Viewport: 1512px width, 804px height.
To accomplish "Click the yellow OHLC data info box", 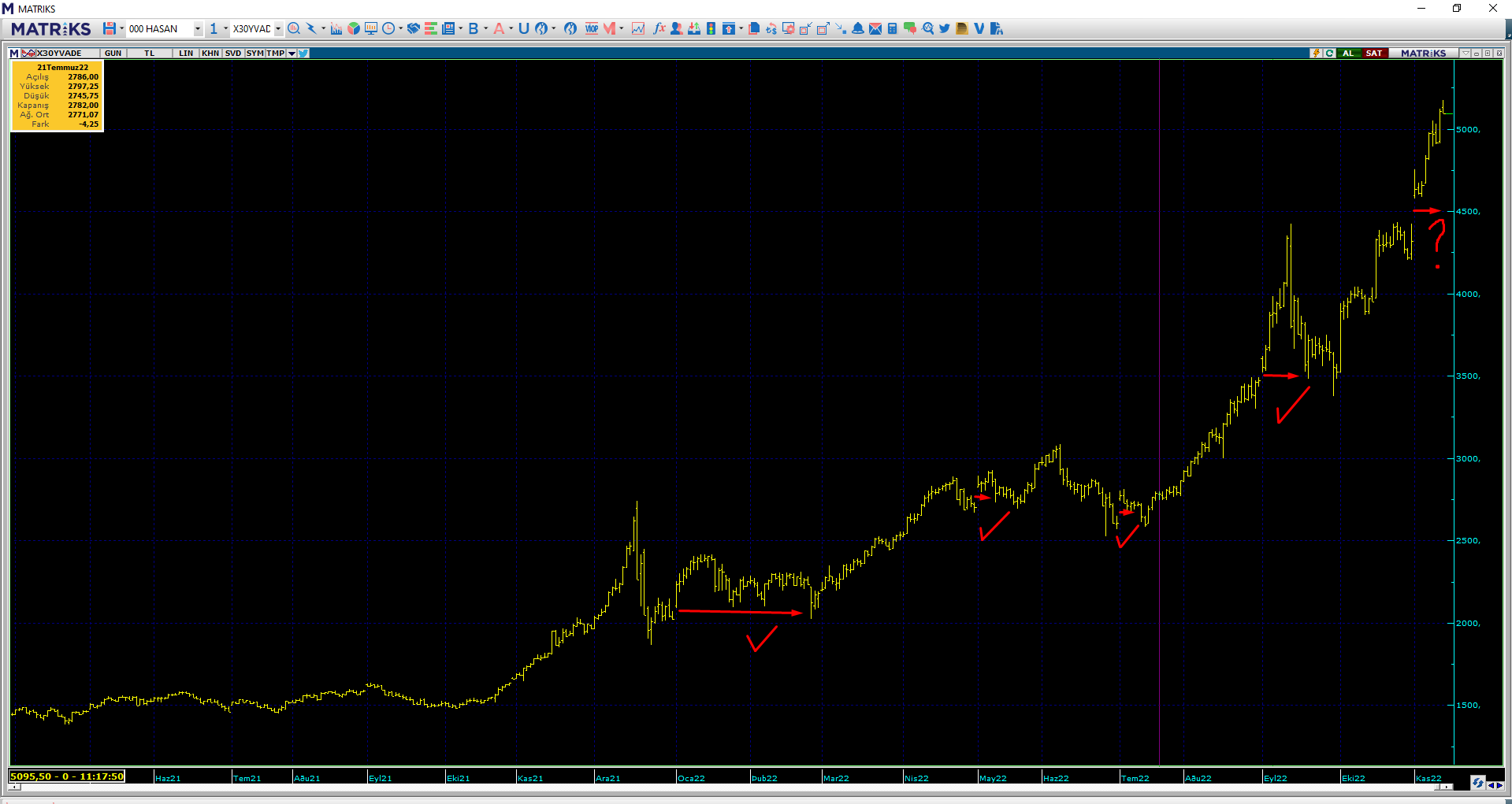I will pyautogui.click(x=57, y=96).
